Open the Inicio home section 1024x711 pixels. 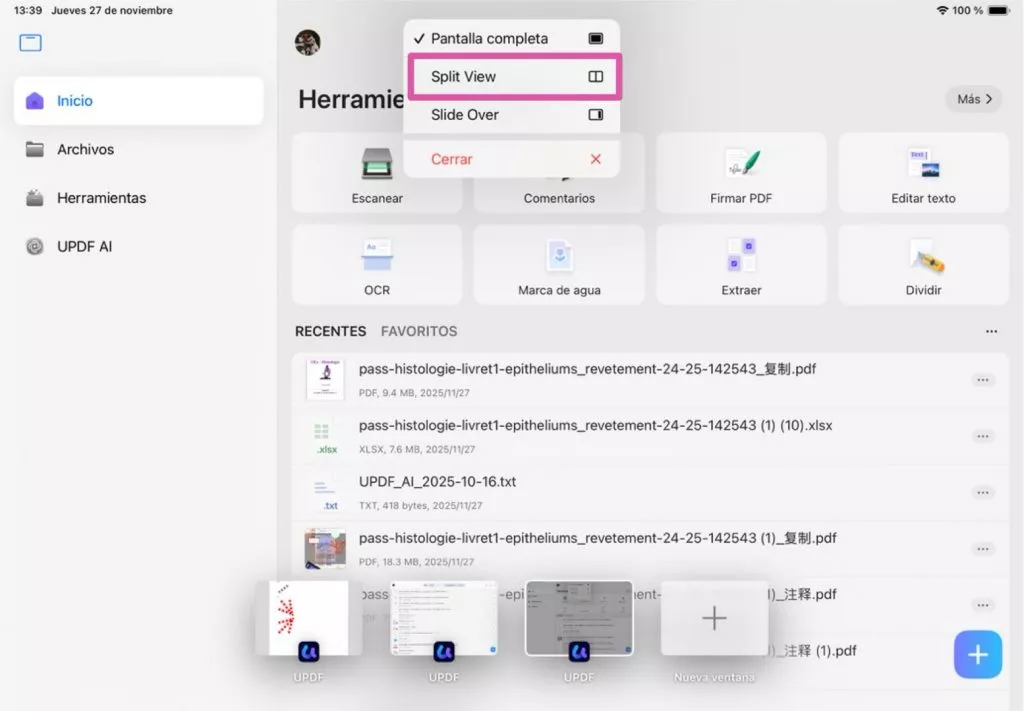coord(138,101)
